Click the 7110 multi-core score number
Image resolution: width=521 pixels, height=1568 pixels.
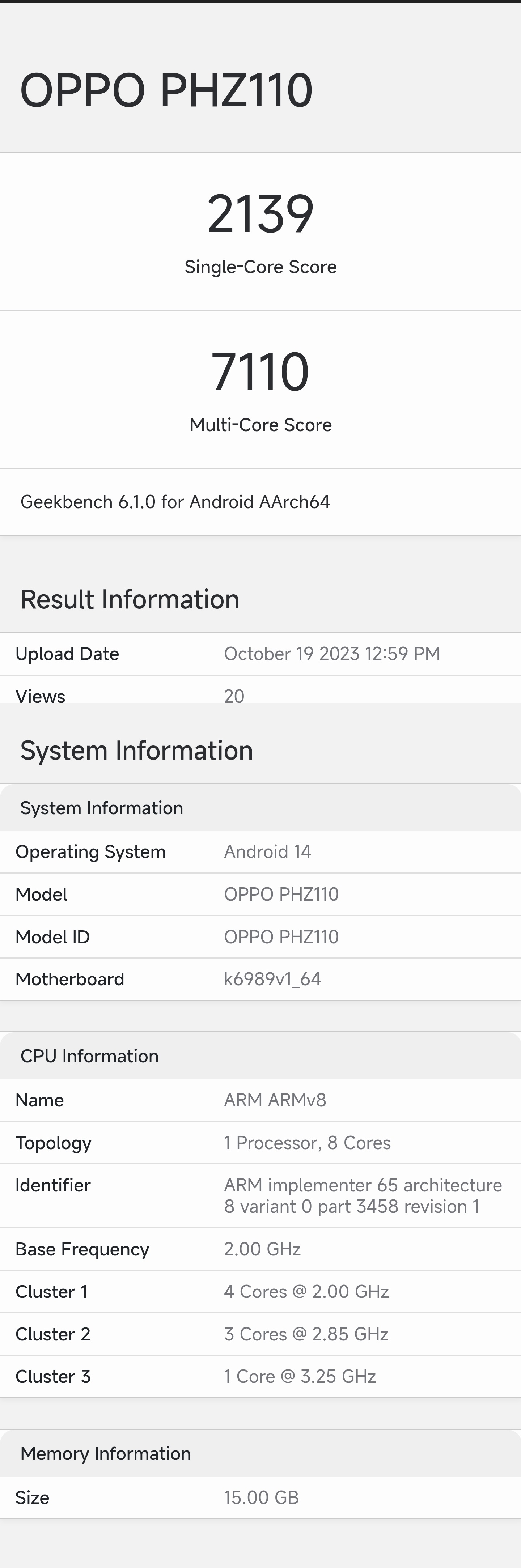click(x=260, y=372)
